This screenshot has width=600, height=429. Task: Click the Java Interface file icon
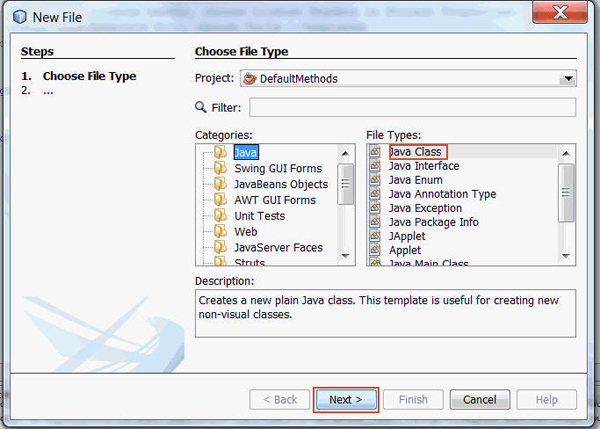[375, 166]
